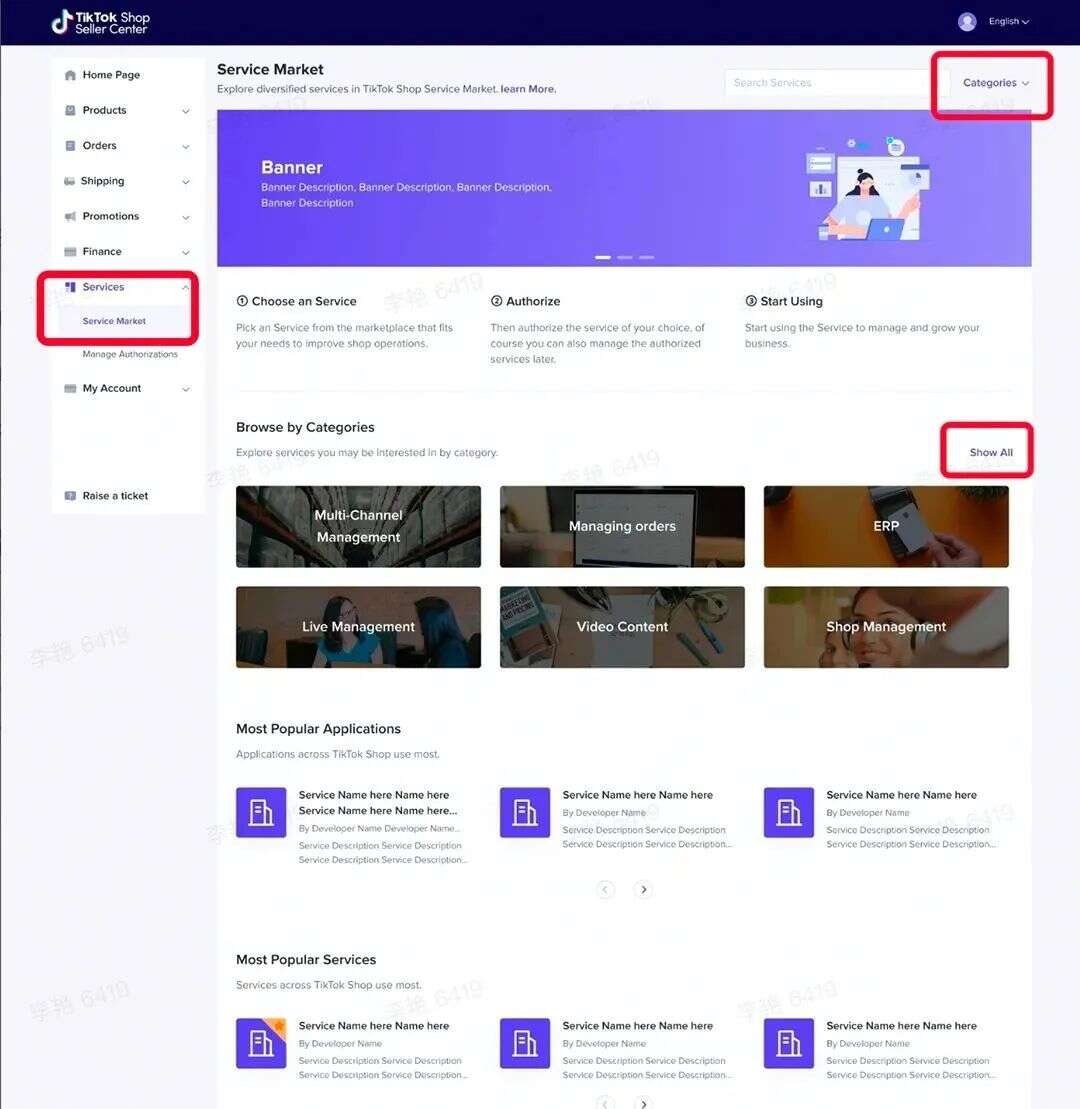
Task: Click the Finance sidebar icon
Action: point(70,251)
